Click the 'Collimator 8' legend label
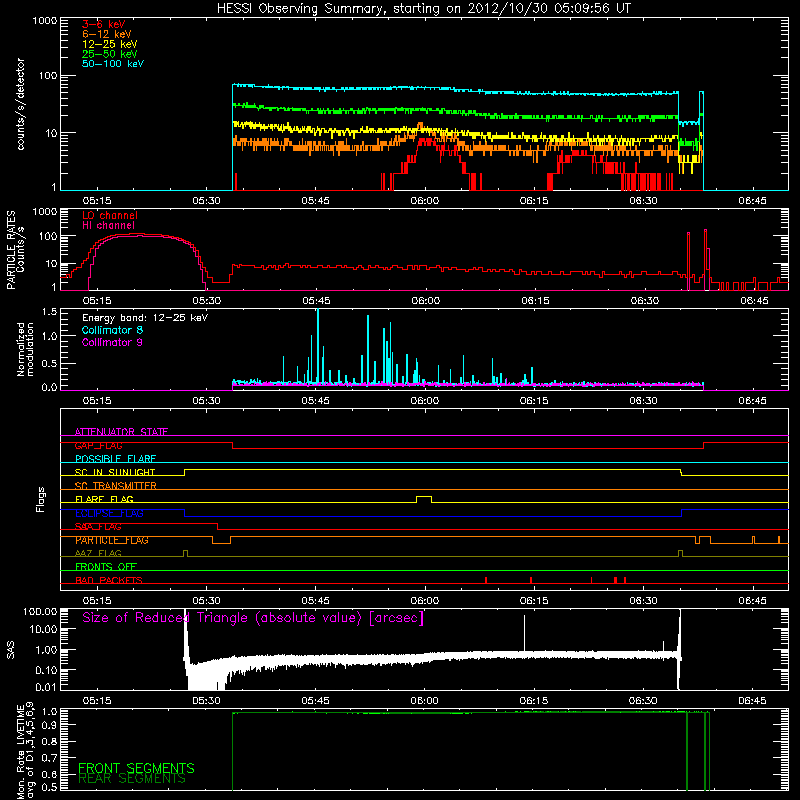The height and width of the screenshot is (800, 800). [x=112, y=330]
